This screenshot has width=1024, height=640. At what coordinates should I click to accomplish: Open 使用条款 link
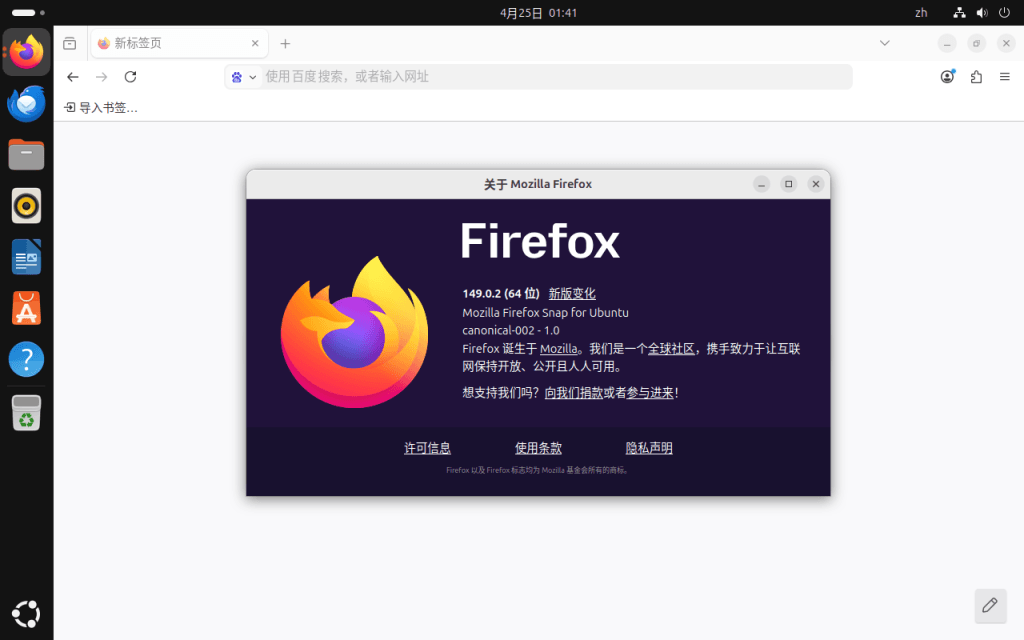[x=538, y=448]
